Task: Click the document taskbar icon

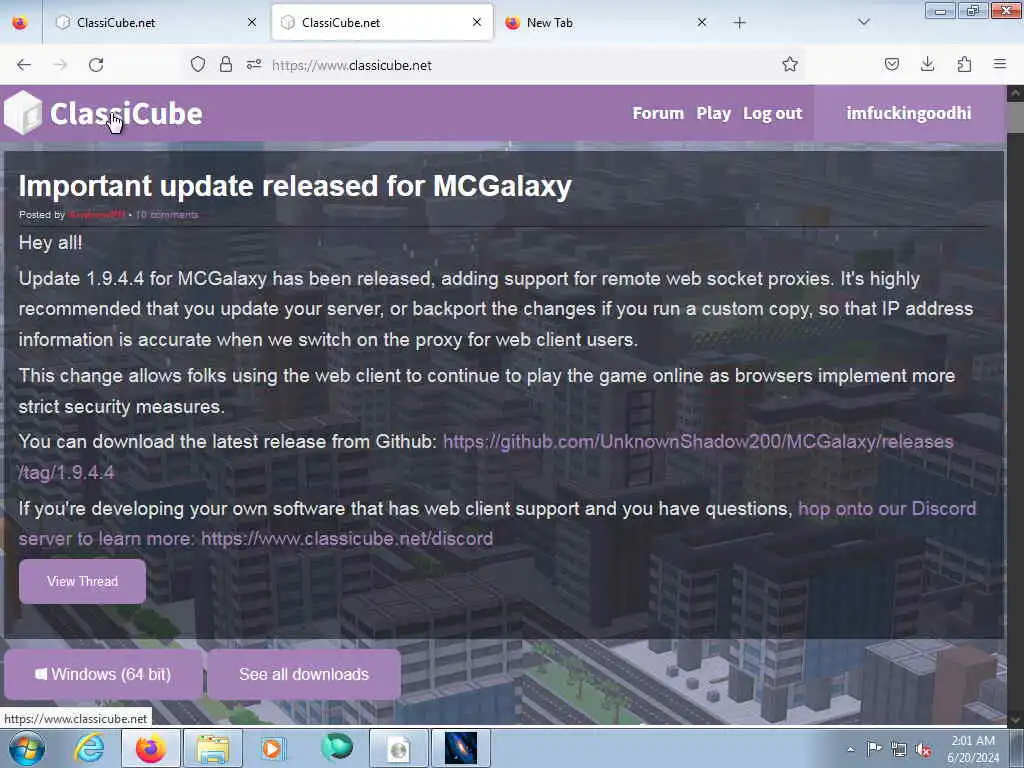Action: (x=398, y=748)
